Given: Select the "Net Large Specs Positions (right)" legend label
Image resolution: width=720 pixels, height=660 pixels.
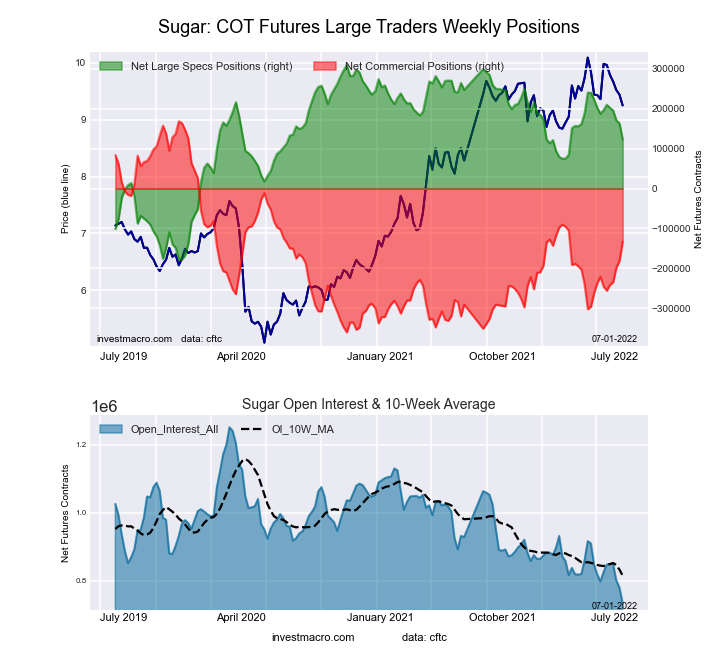Looking at the screenshot, I should 204,66.
